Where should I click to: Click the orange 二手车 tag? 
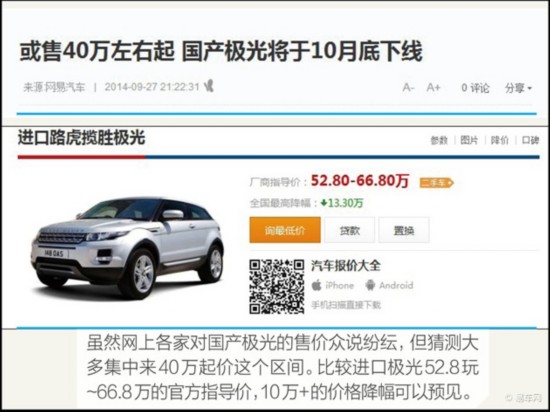pyautogui.click(x=437, y=182)
